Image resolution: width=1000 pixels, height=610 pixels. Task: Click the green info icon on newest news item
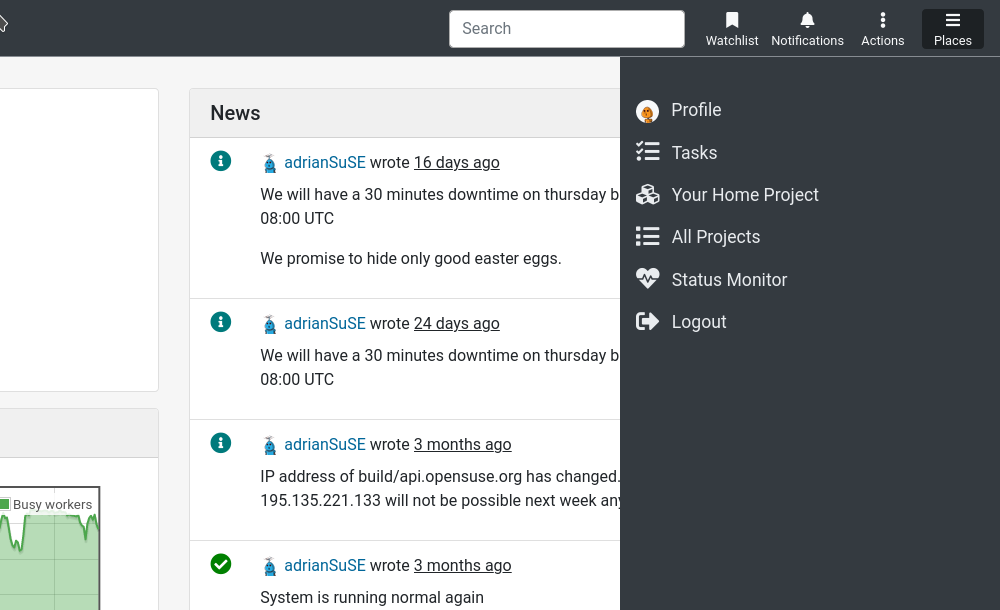point(221,160)
